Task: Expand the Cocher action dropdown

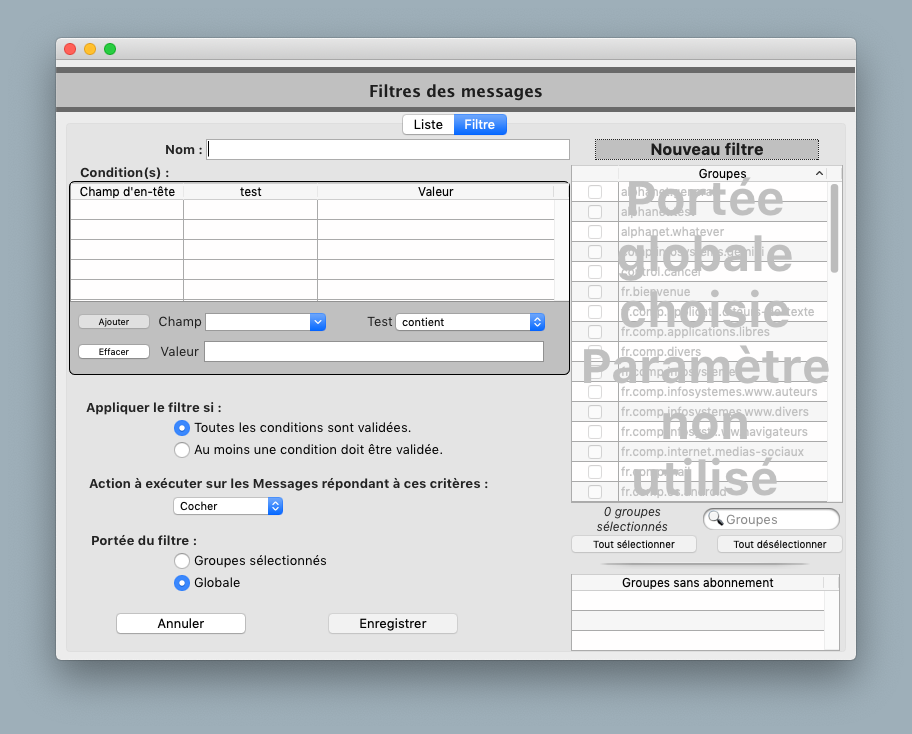Action: coord(228,506)
